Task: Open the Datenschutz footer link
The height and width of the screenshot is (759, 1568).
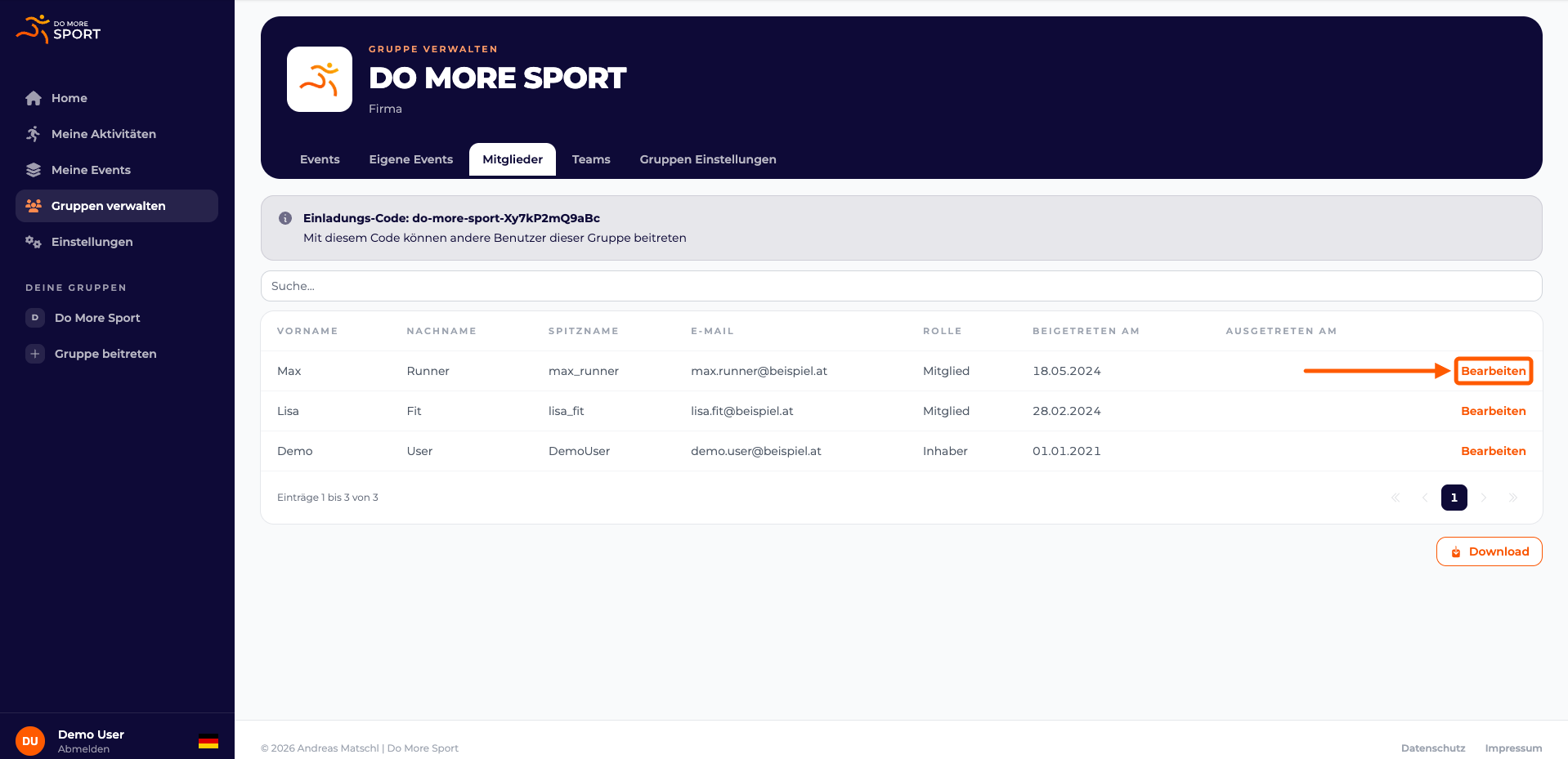Action: [1433, 748]
